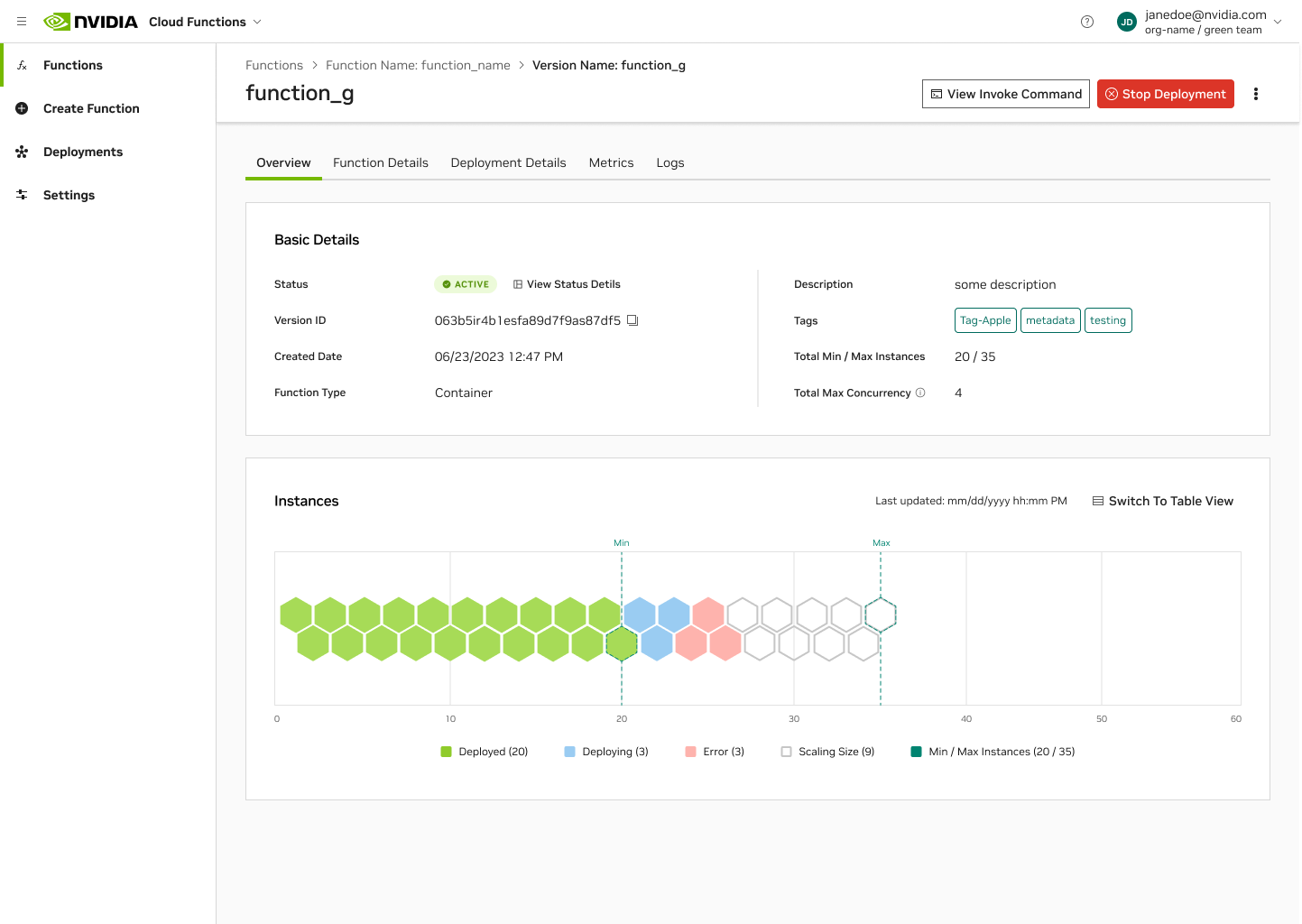Open the Deployment Details tab
The height and width of the screenshot is (924, 1302).
(508, 162)
